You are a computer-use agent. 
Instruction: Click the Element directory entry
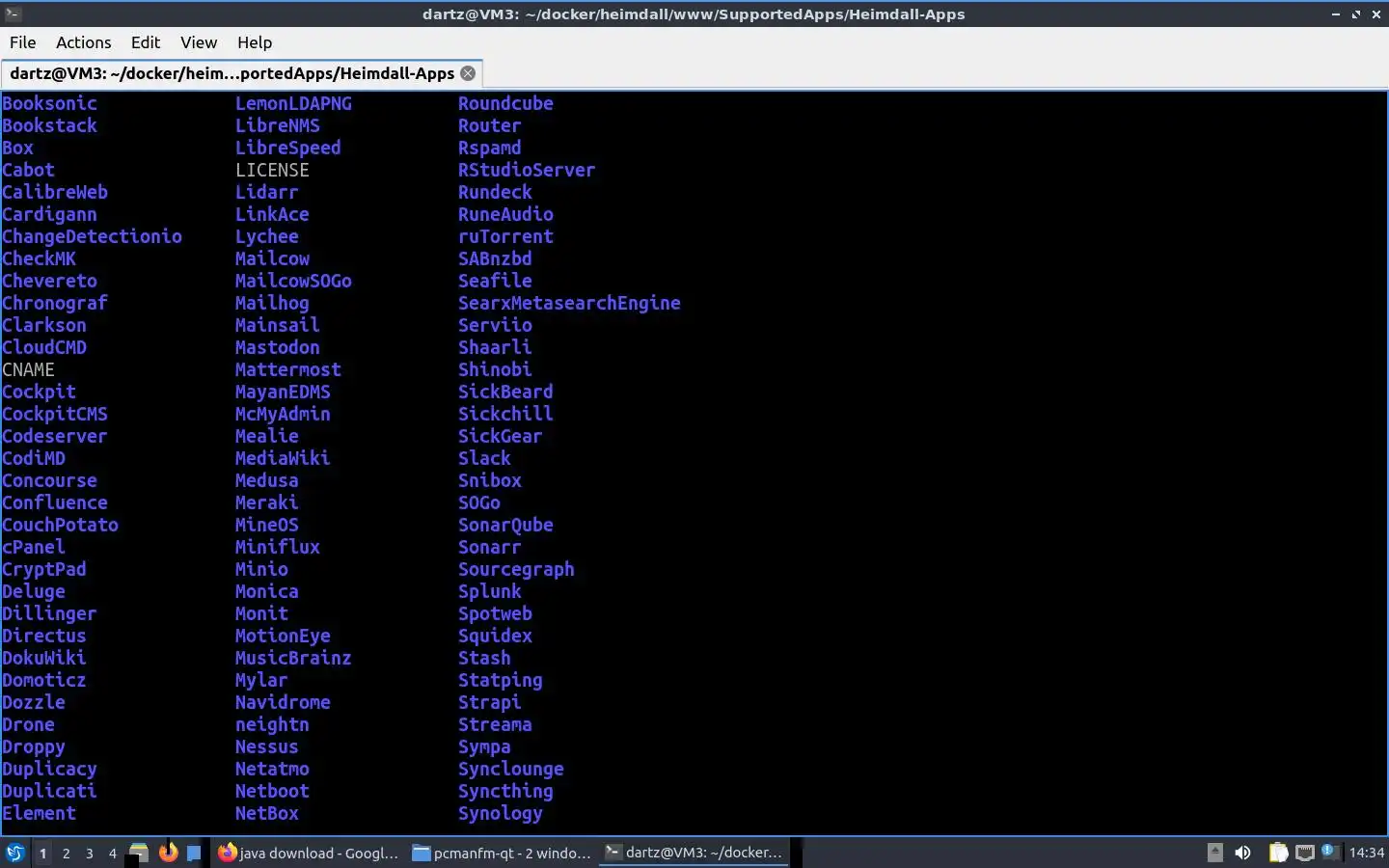(39, 813)
